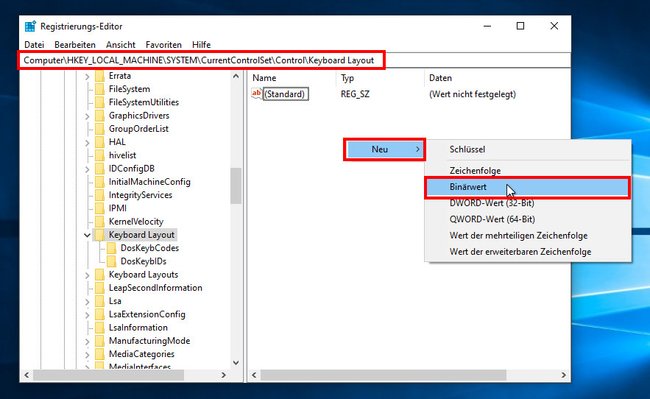This screenshot has height=399, width=650.
Task: Click the tree pane scroll down arrow
Action: click(x=236, y=363)
